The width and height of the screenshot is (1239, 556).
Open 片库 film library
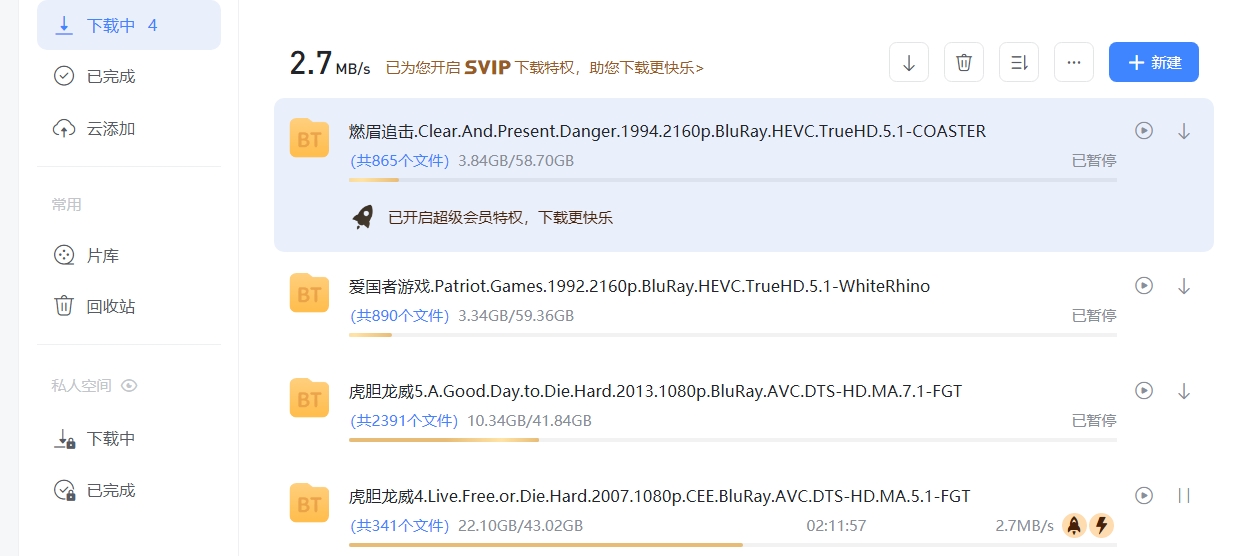(x=102, y=256)
